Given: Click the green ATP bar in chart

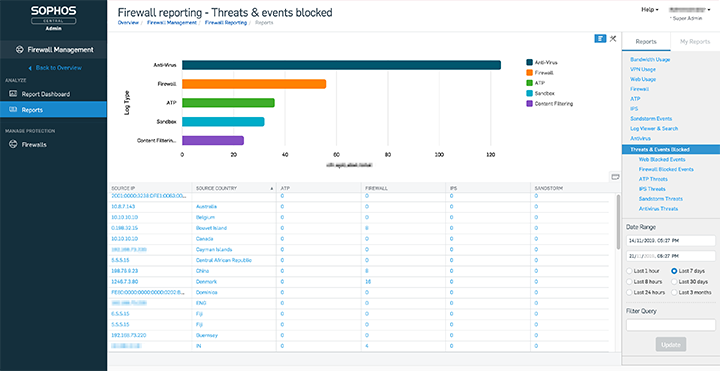Looking at the screenshot, I should [228, 103].
